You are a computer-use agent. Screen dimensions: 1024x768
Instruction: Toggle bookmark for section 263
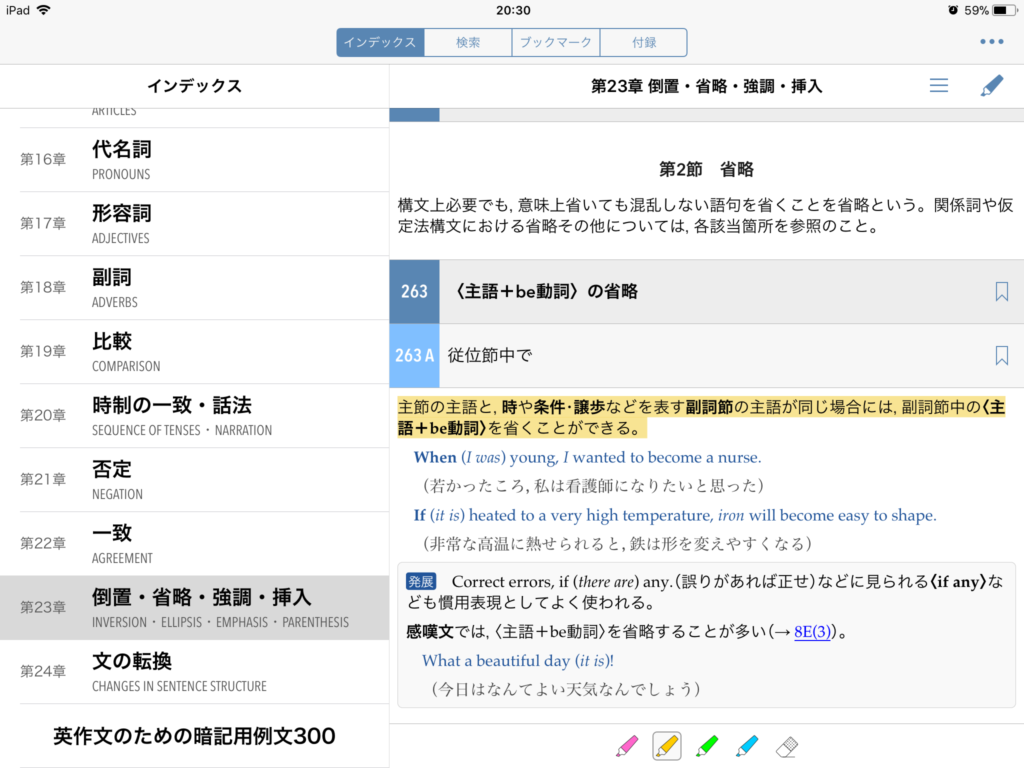click(x=1001, y=291)
